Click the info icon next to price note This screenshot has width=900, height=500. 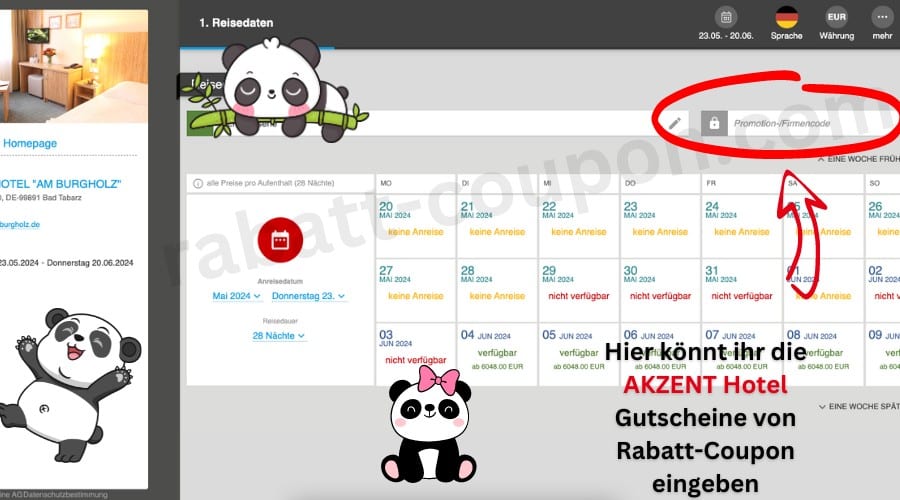198,183
